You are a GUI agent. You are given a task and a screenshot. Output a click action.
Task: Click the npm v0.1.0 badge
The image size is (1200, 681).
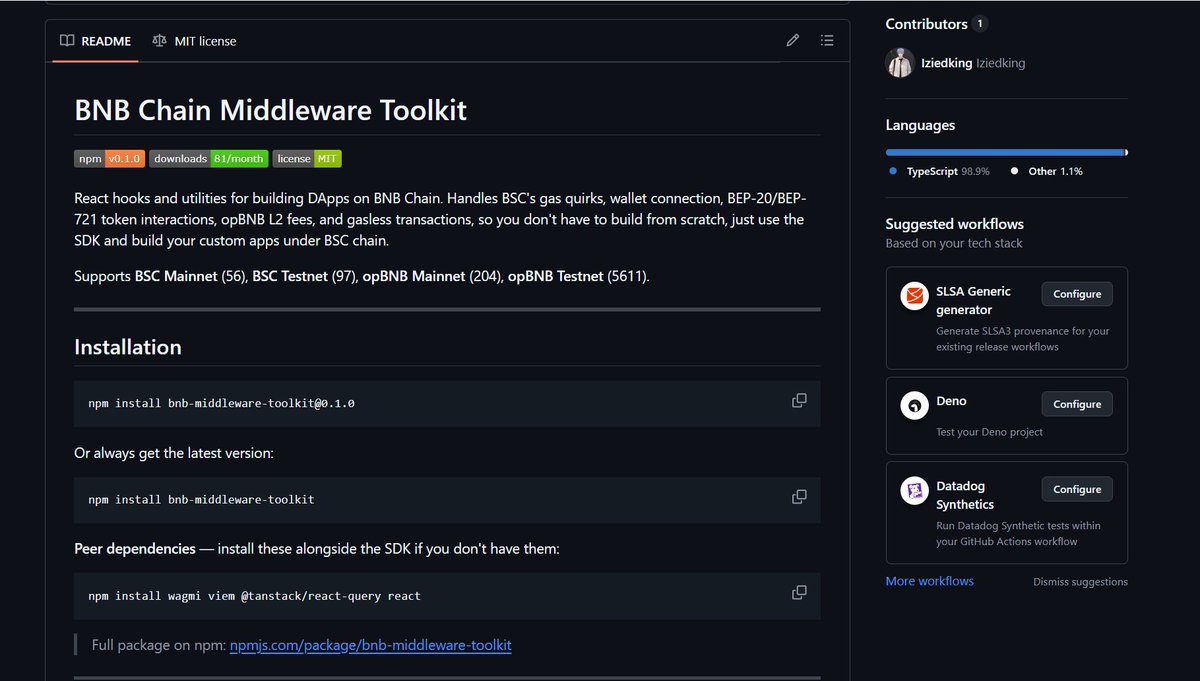coord(110,158)
